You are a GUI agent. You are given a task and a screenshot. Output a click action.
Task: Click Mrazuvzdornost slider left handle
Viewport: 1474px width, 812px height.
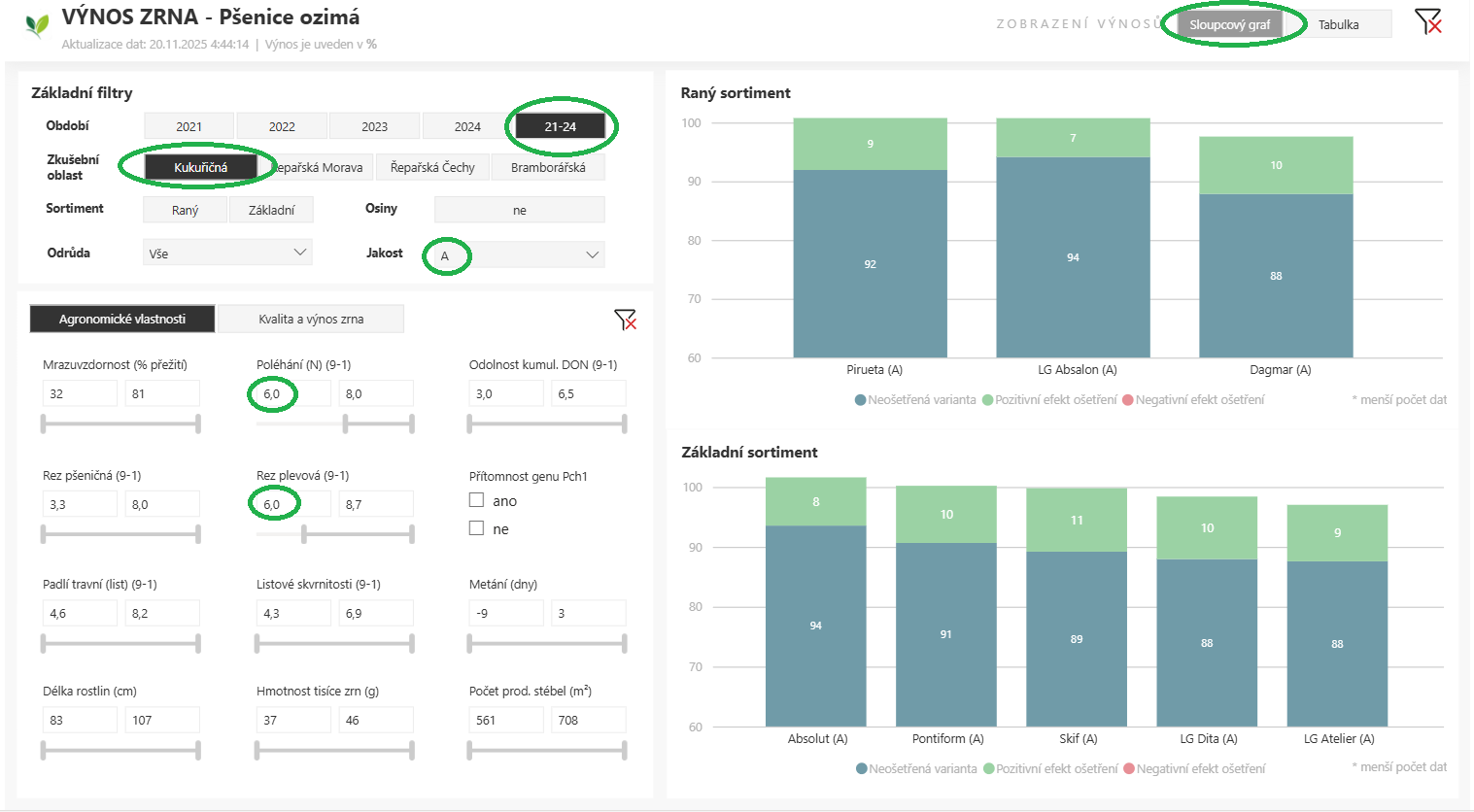44,423
